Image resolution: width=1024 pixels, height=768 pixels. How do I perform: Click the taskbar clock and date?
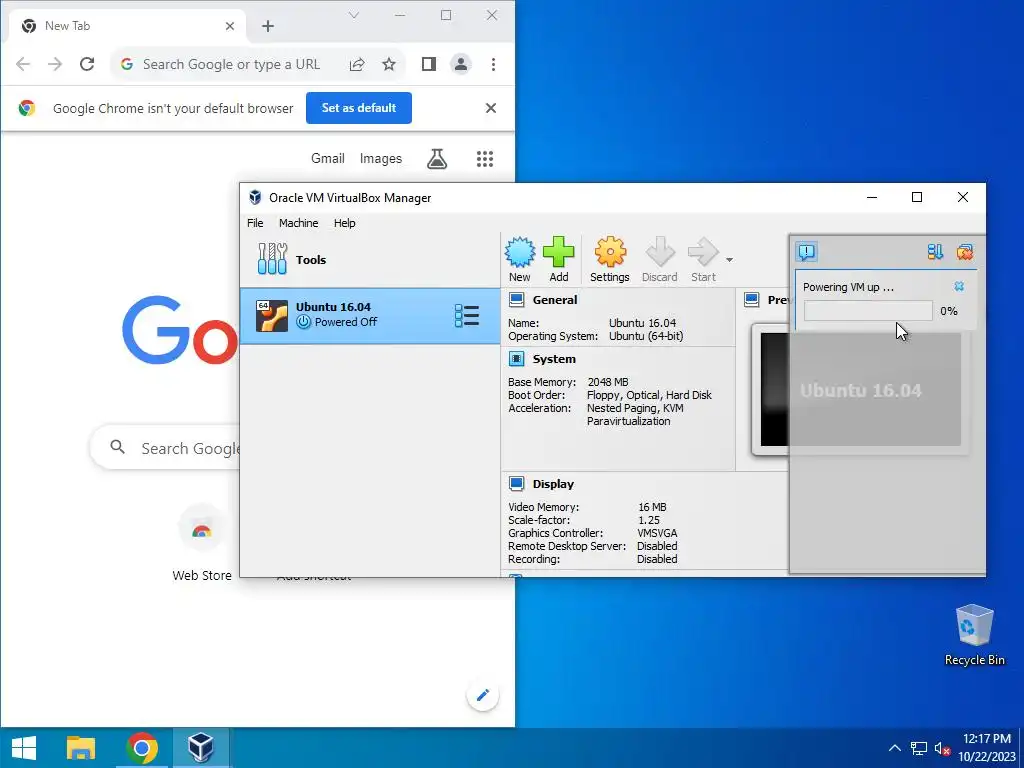987,748
